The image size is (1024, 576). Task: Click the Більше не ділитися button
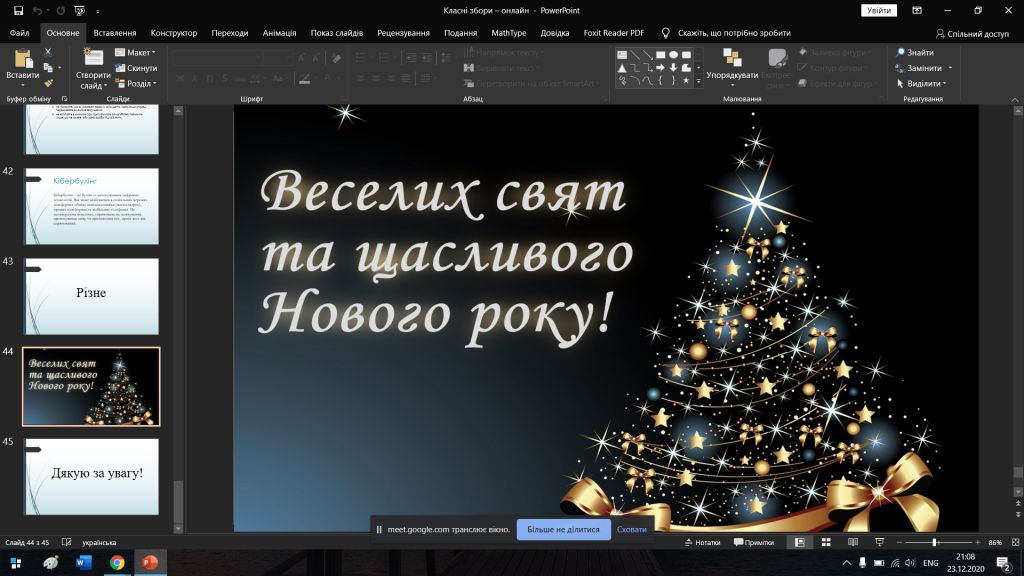coord(564,530)
